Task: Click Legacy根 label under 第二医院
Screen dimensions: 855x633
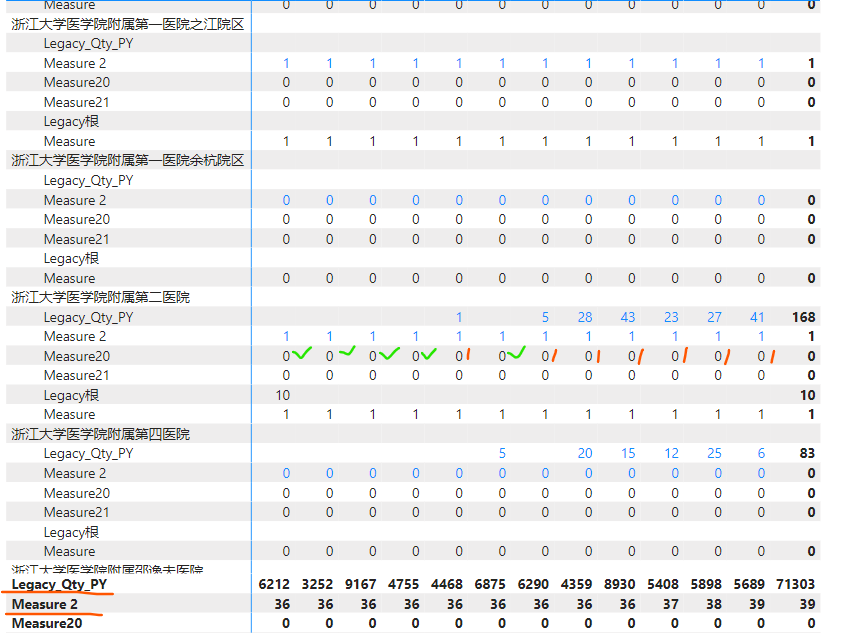Action: [x=71, y=395]
